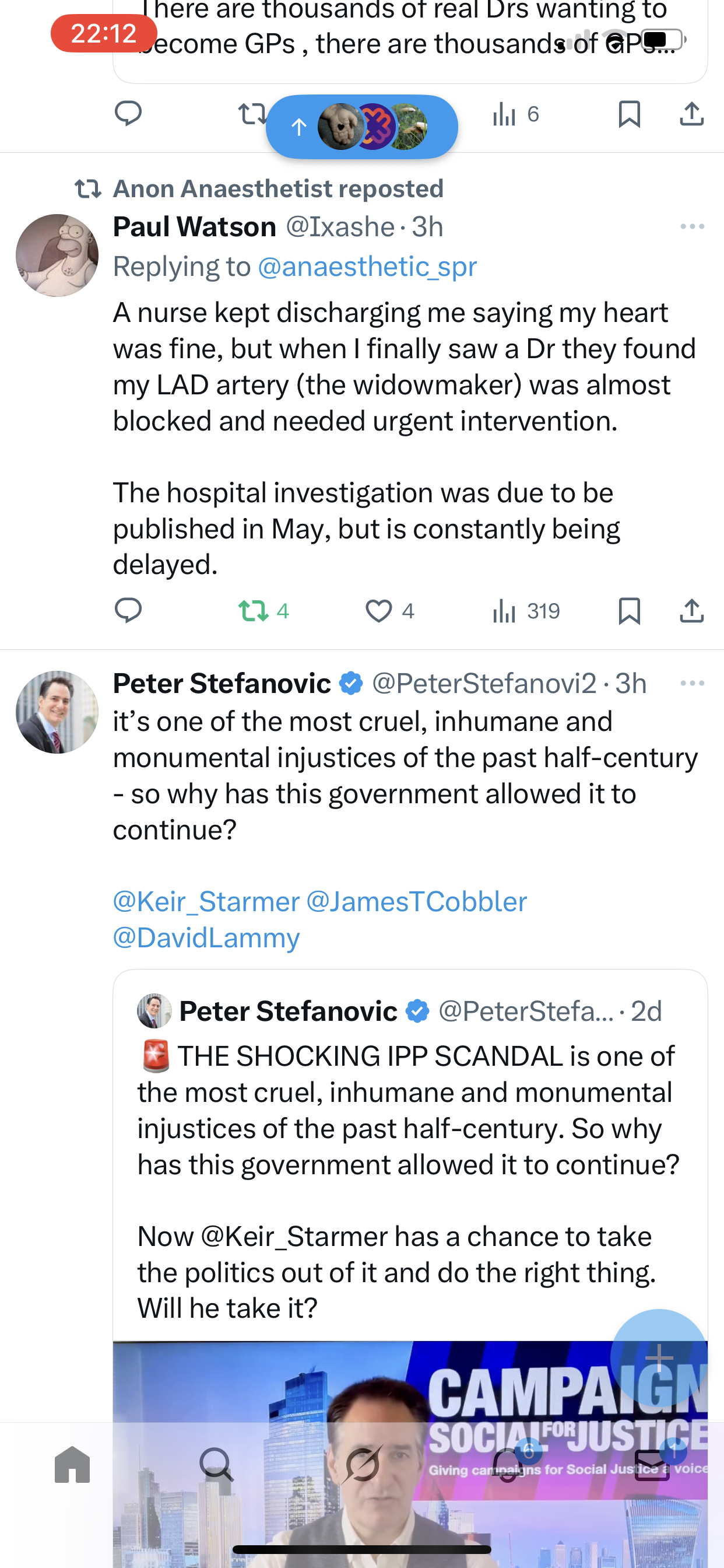Share Paul Watson's post
The image size is (724, 1568).
(692, 611)
